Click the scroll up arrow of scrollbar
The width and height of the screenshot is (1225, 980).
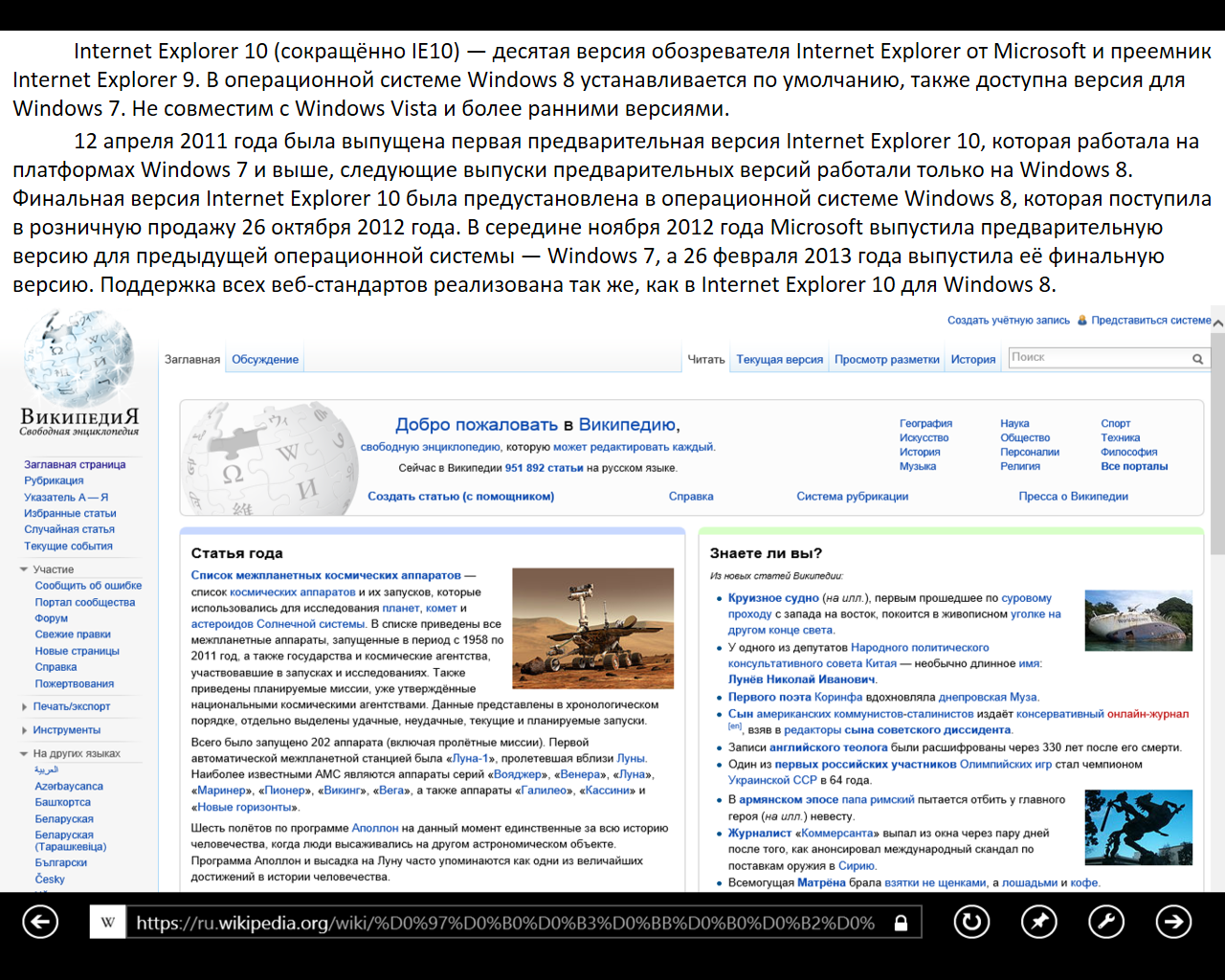tap(1217, 323)
